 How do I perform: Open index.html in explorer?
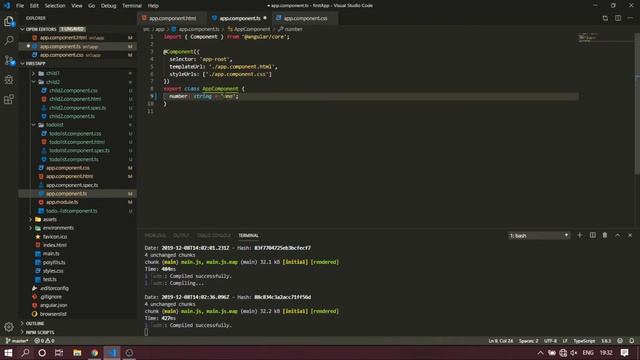tap(55, 245)
